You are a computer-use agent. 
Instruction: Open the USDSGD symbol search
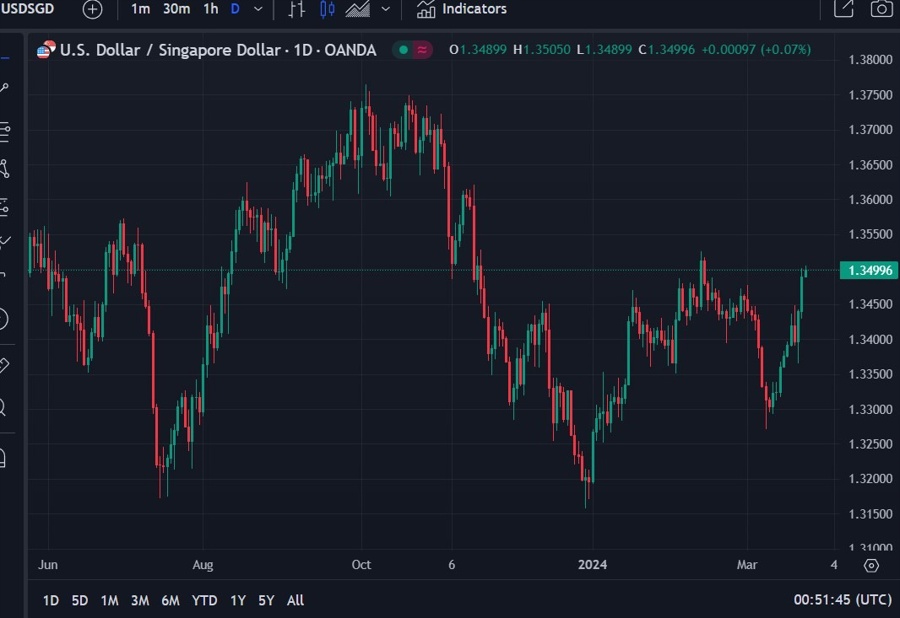coord(28,9)
